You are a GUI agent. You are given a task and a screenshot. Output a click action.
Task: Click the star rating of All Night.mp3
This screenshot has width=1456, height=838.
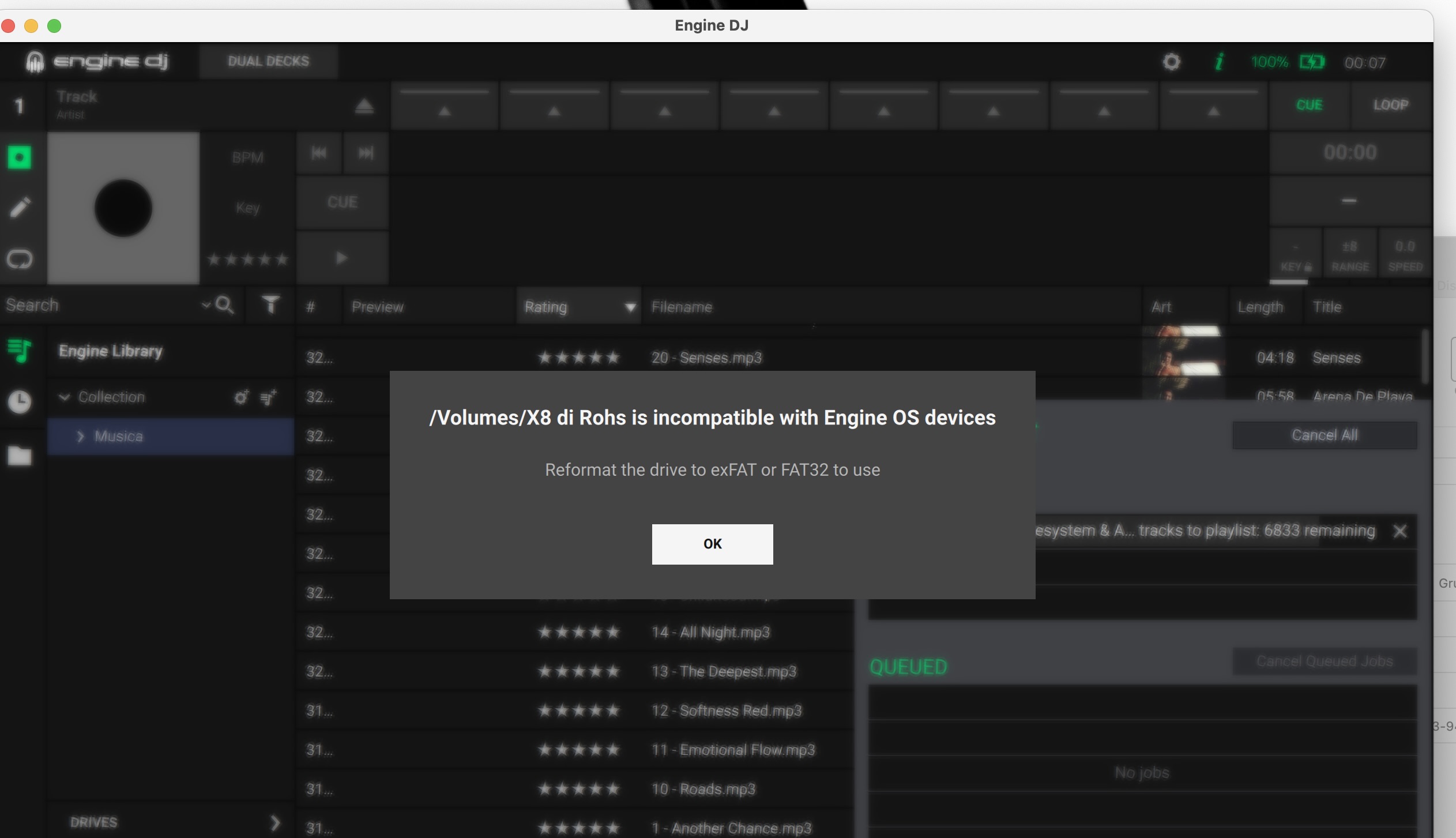(x=578, y=632)
